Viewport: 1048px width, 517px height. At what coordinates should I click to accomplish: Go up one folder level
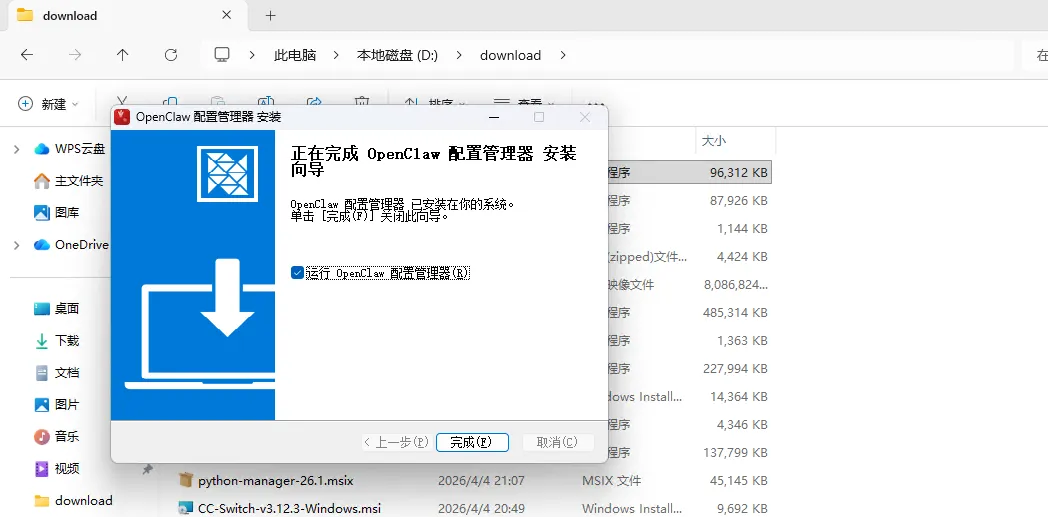(122, 55)
